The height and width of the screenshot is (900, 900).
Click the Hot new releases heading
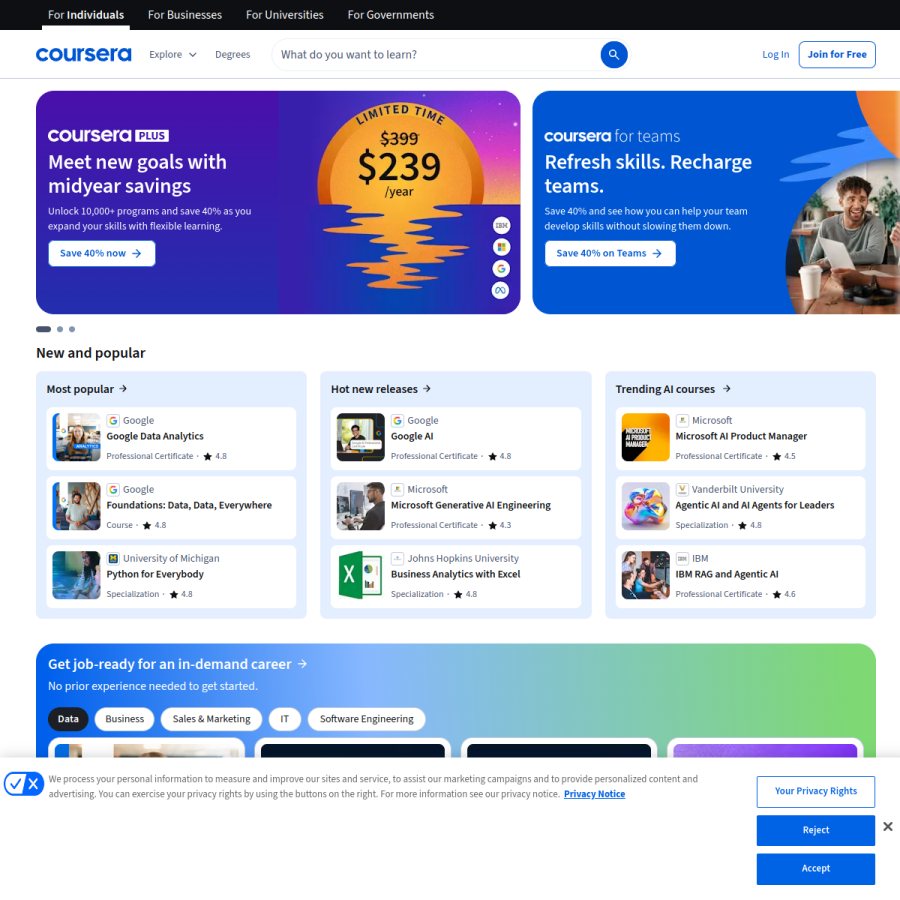374,389
